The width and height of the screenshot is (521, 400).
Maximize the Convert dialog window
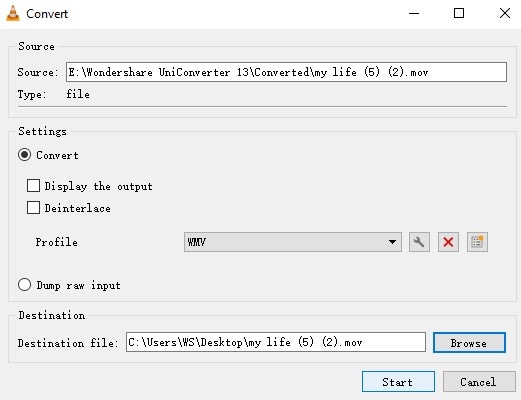tap(459, 13)
